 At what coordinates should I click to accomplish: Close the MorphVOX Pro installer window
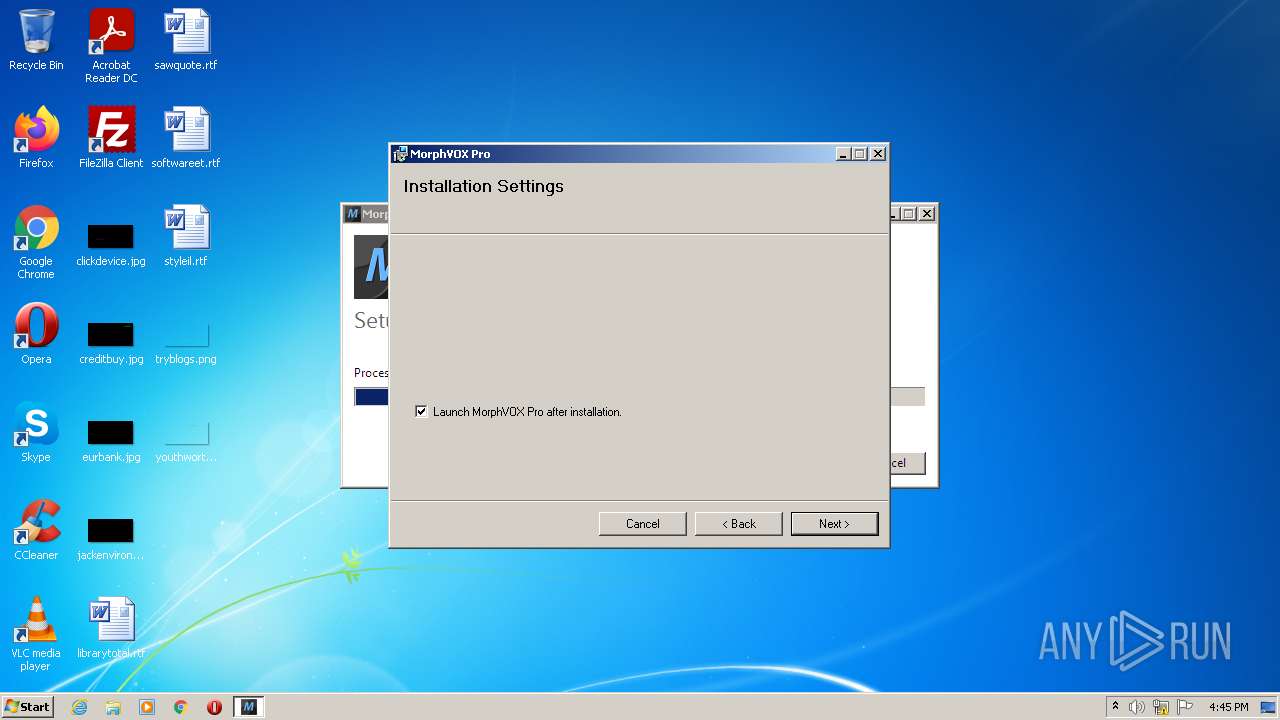tap(878, 154)
